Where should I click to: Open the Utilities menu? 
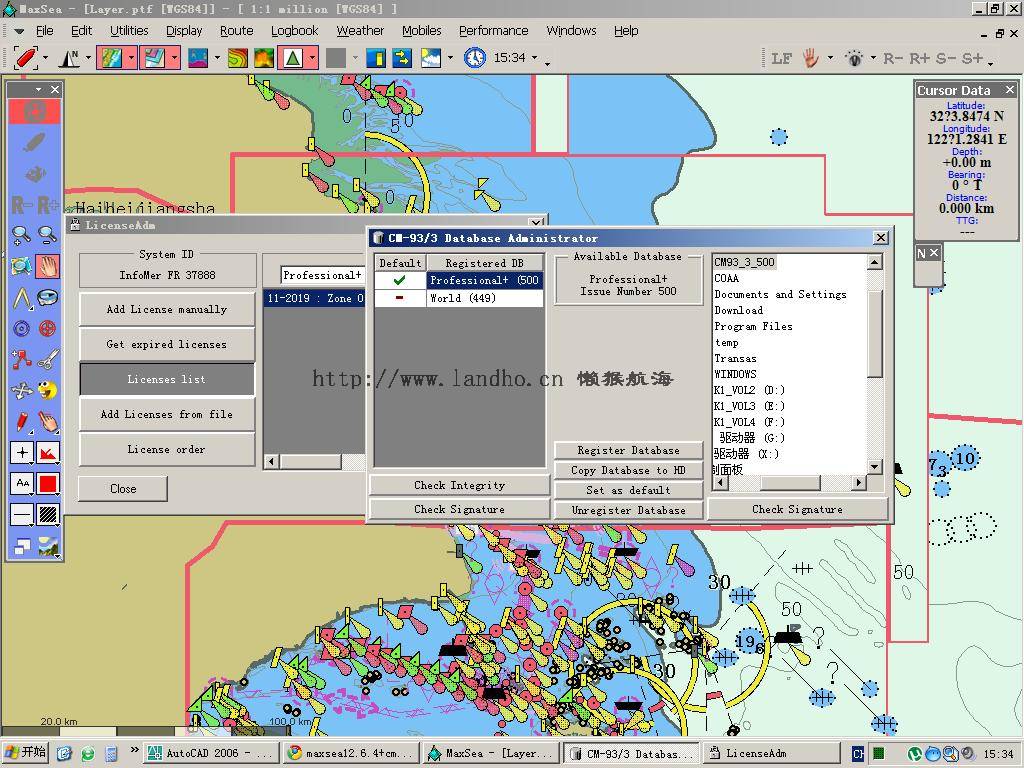click(x=129, y=31)
